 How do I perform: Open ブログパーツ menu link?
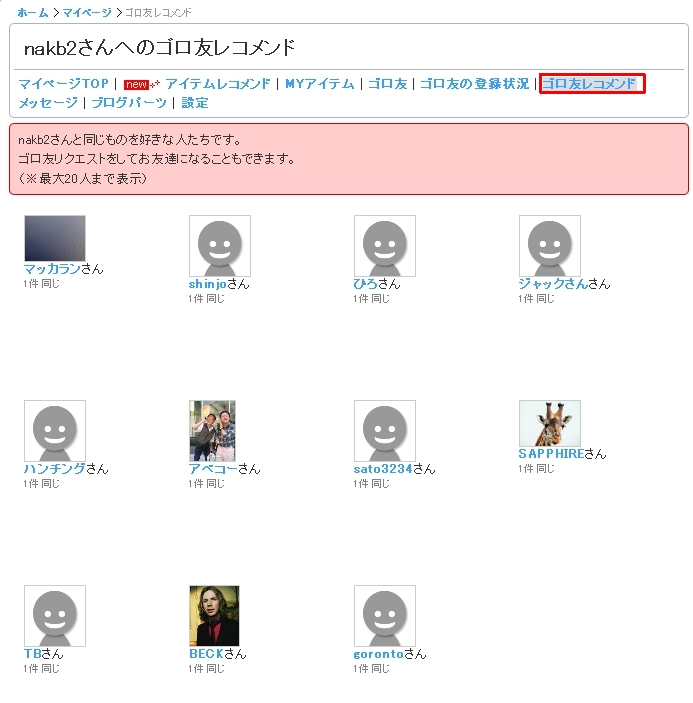pyautogui.click(x=129, y=103)
